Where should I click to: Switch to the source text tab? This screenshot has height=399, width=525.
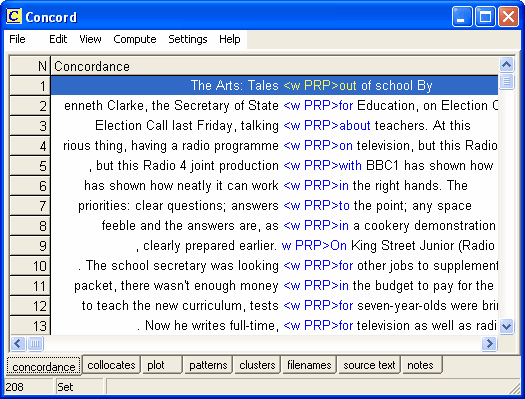(x=369, y=365)
